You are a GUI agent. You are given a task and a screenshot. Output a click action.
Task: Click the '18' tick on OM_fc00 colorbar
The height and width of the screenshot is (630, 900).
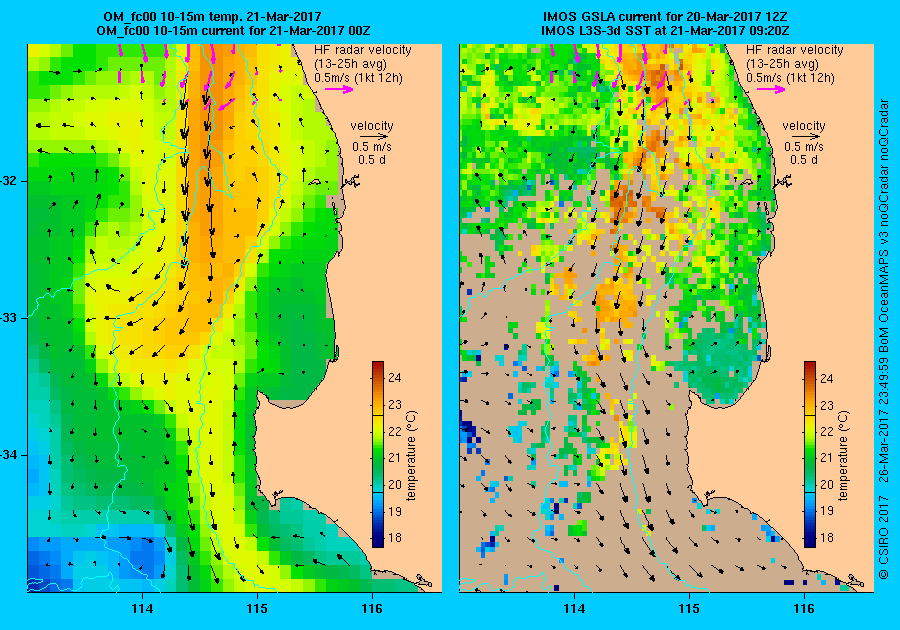pyautogui.click(x=395, y=538)
